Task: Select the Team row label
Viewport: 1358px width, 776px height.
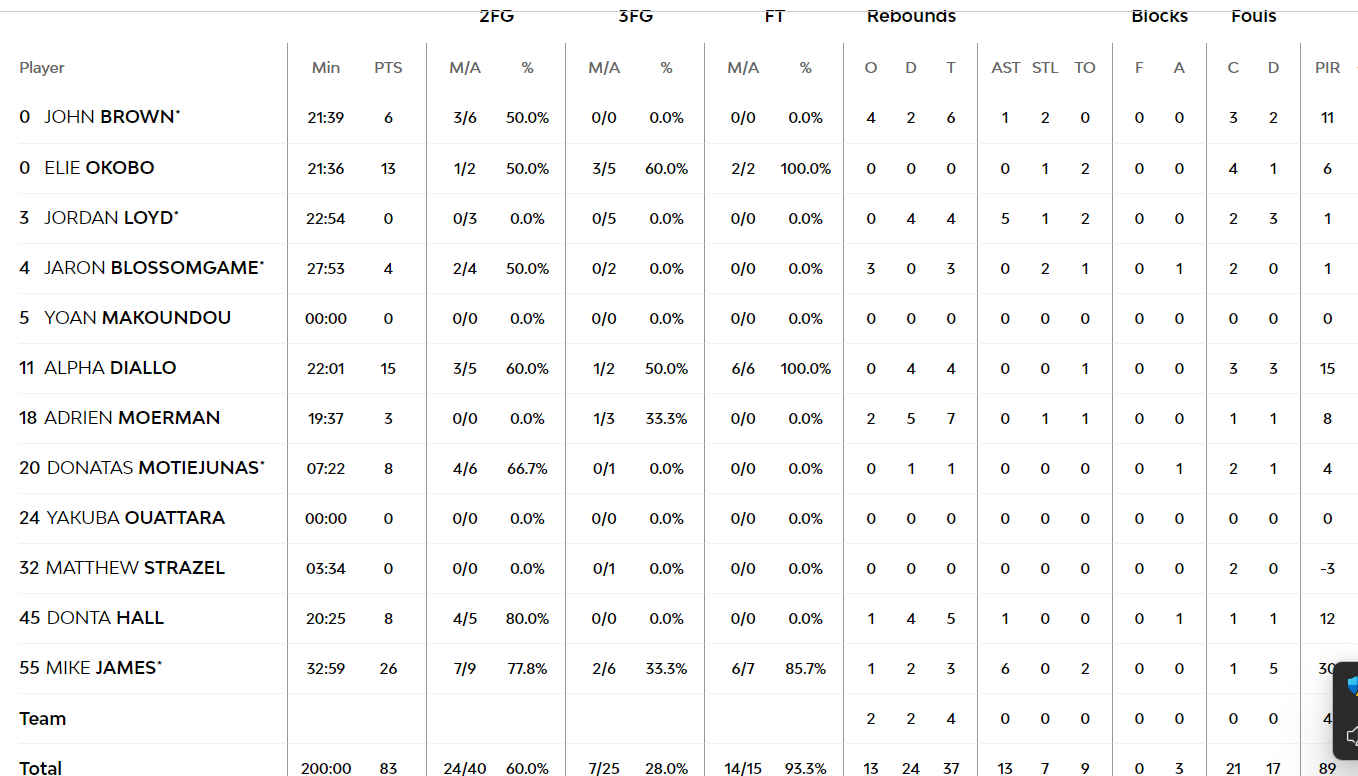Action: (42, 718)
